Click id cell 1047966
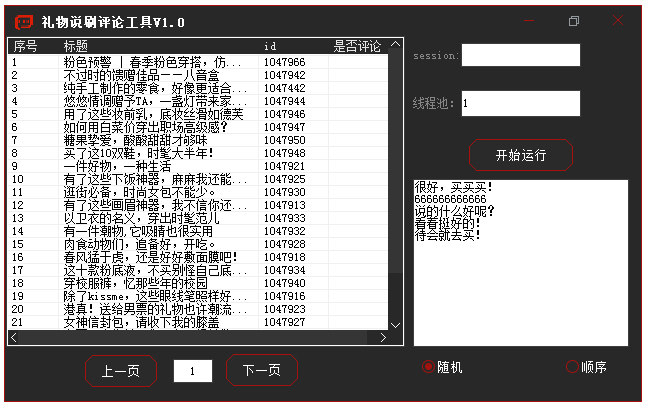647x406 pixels. 285,62
